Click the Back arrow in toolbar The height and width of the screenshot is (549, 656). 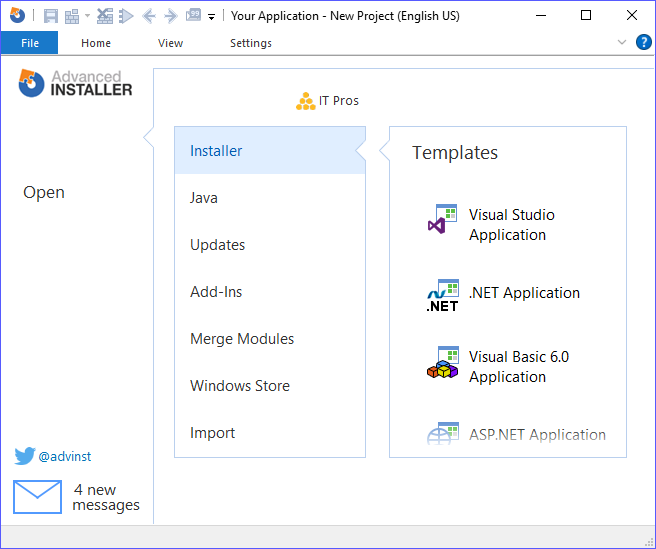point(149,16)
